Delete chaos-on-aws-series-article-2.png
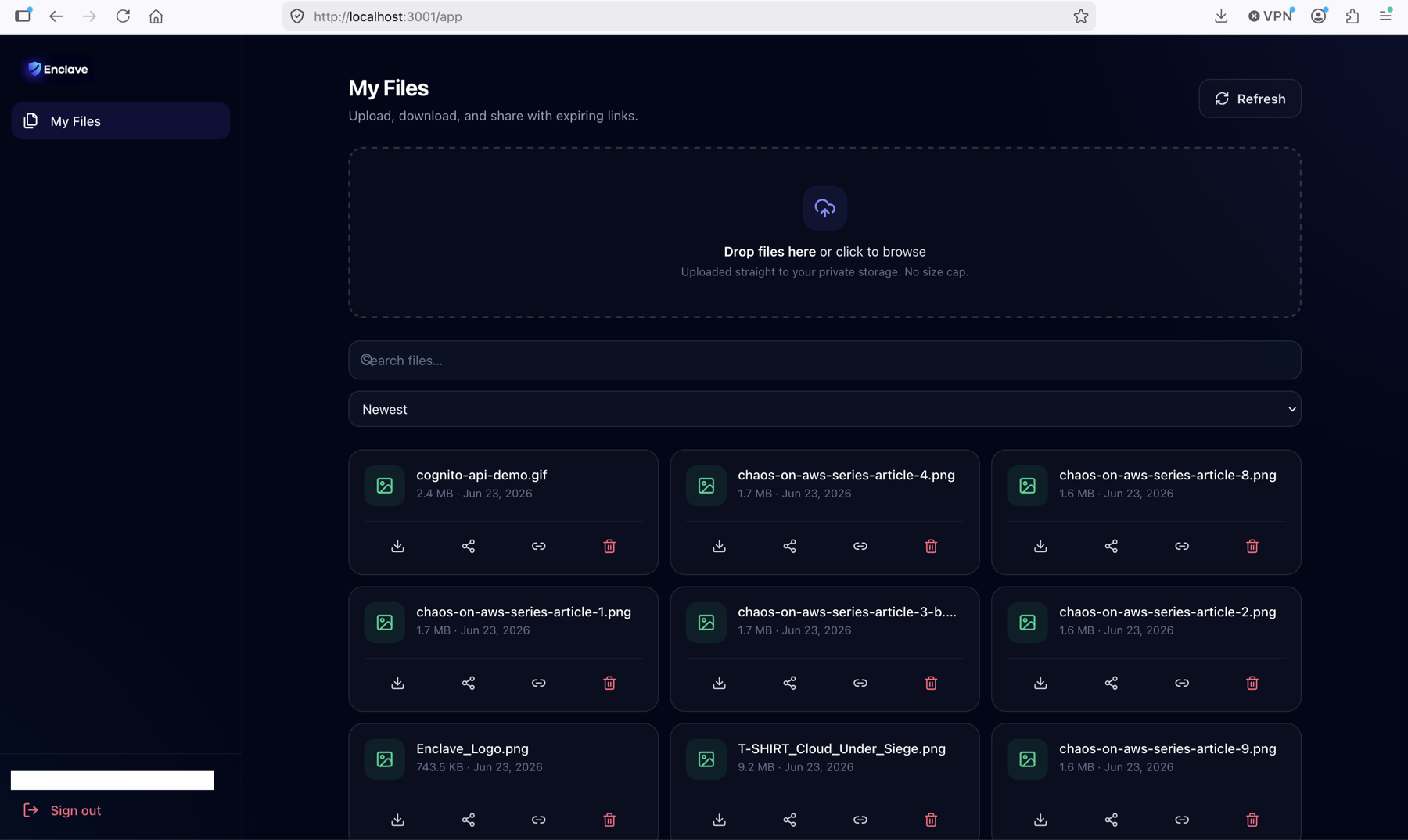 [x=1252, y=683]
